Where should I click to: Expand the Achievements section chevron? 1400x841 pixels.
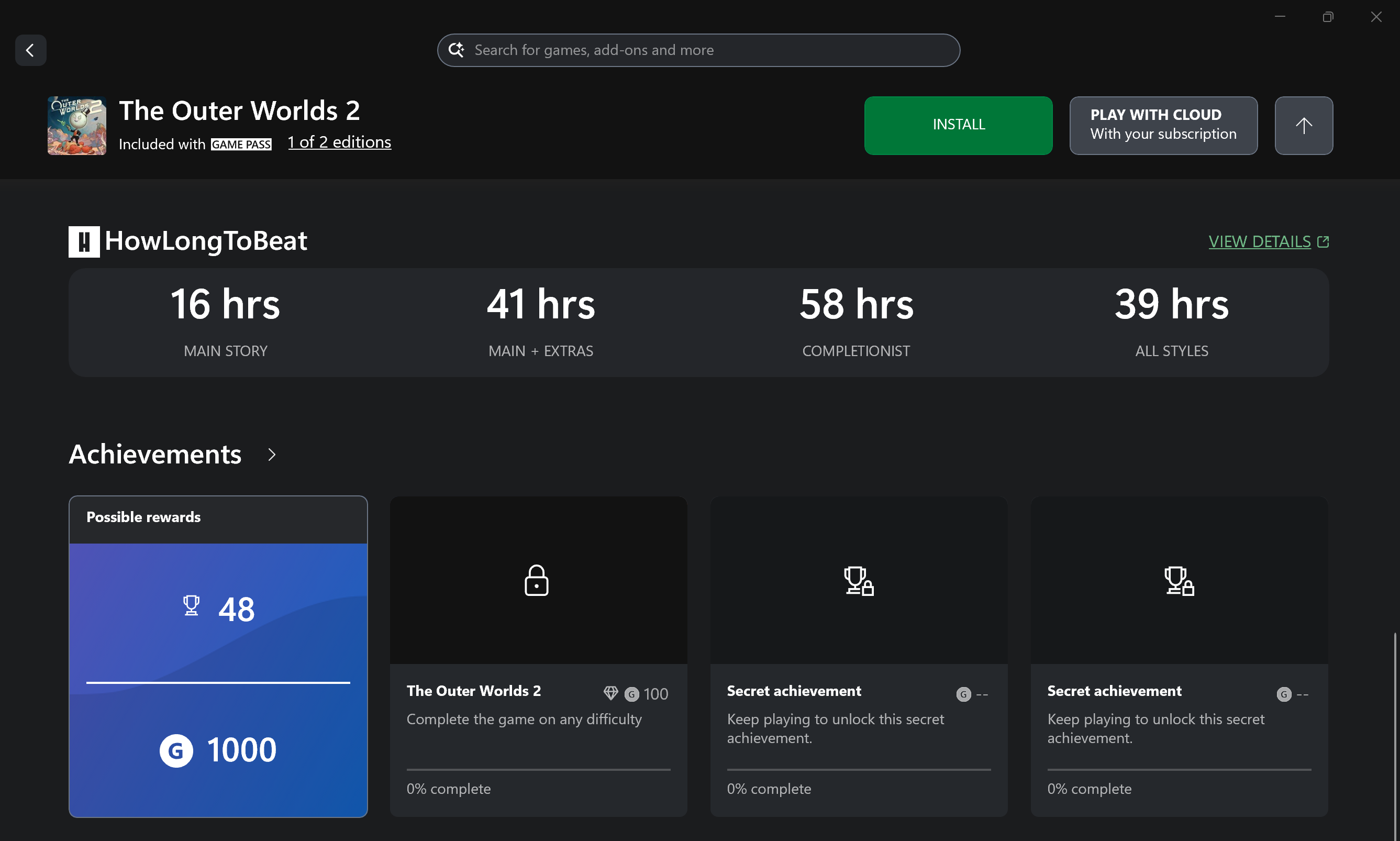271,454
